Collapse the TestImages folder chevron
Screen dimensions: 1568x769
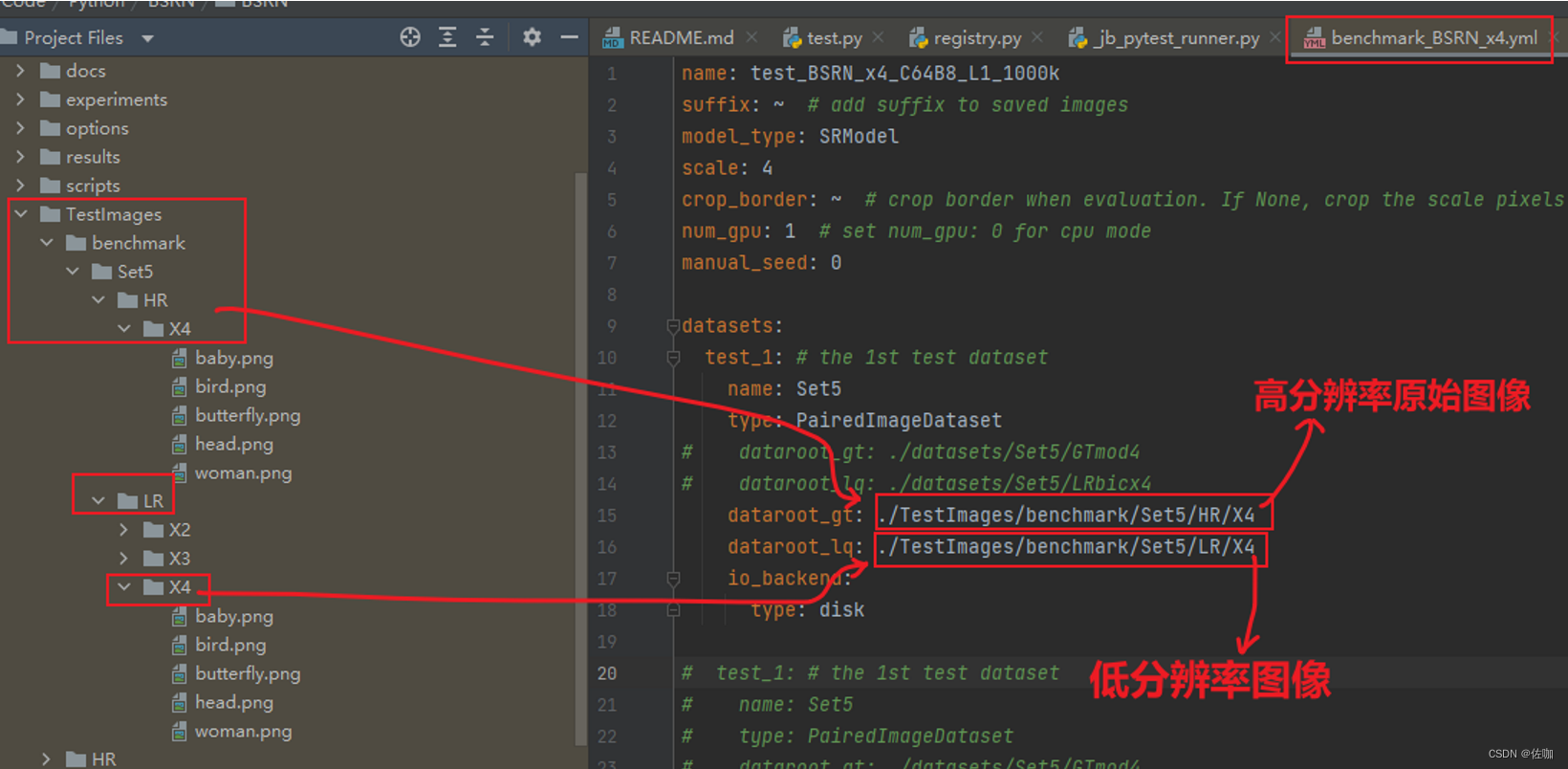tap(20, 214)
